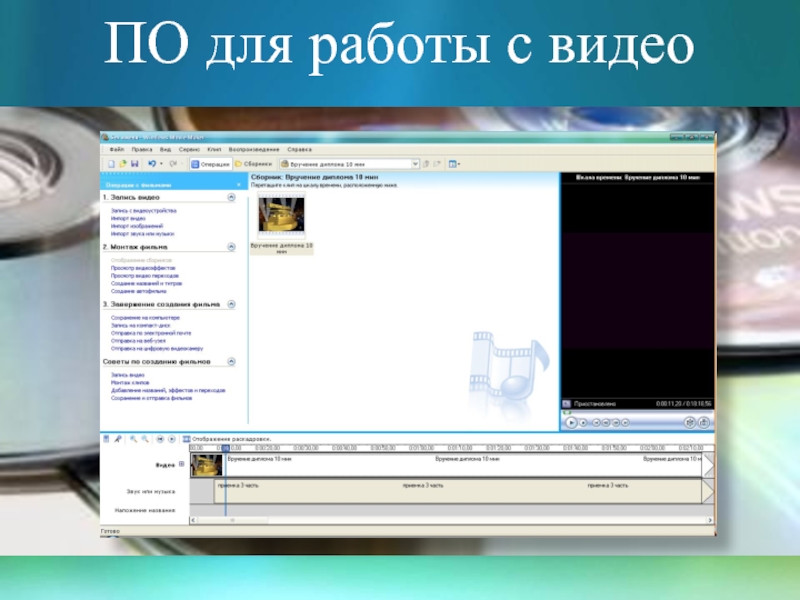Click the Open project folder icon

coord(123,163)
